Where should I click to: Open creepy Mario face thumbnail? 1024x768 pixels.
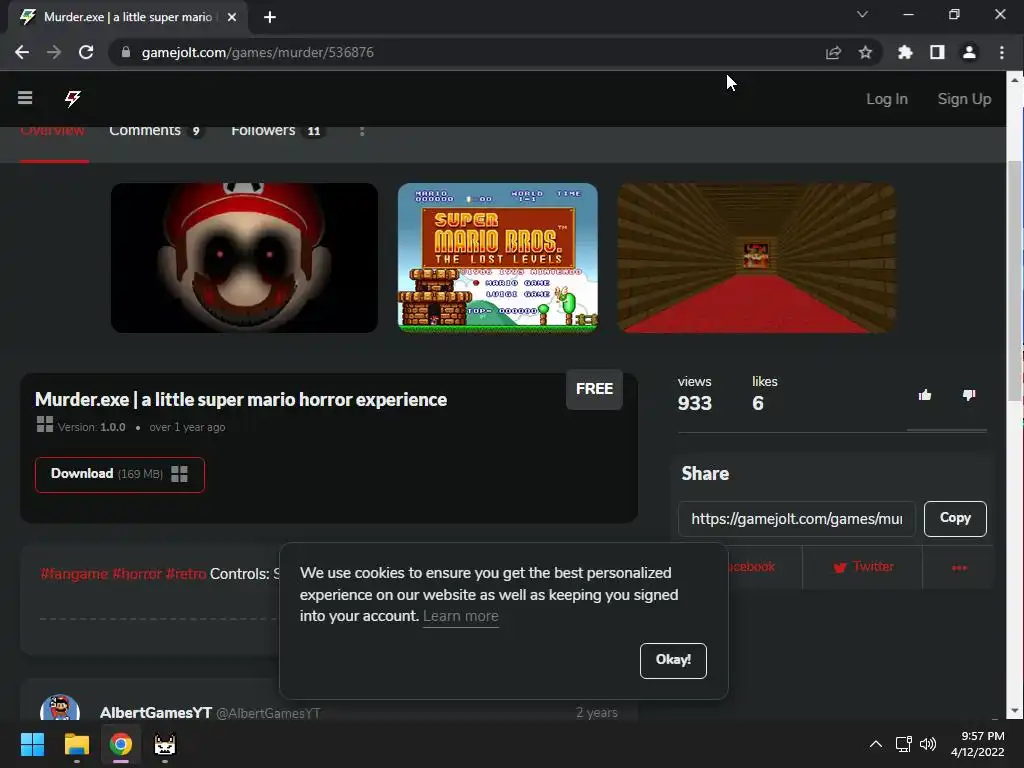[244, 258]
